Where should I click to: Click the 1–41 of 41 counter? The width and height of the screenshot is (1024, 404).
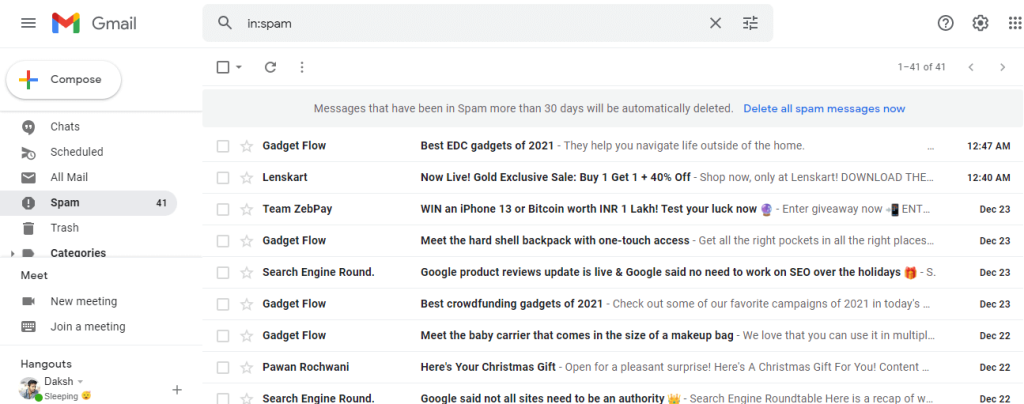pyautogui.click(x=921, y=67)
